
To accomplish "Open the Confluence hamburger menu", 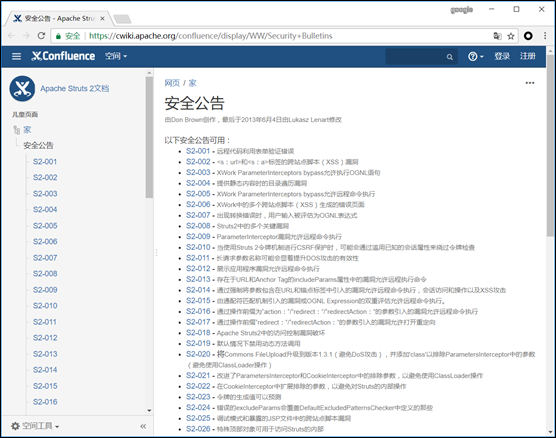I will pyautogui.click(x=16, y=56).
